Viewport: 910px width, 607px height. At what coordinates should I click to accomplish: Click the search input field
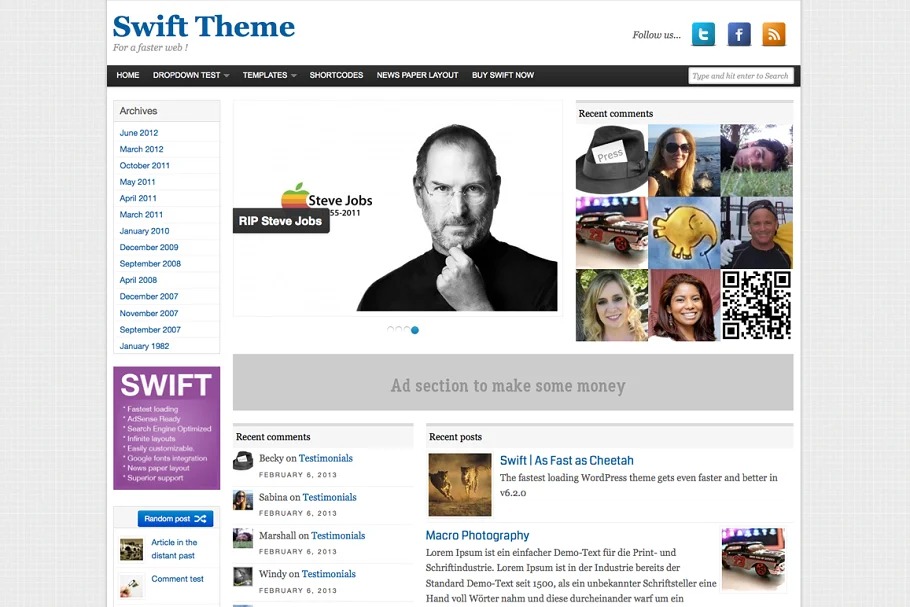tap(741, 76)
